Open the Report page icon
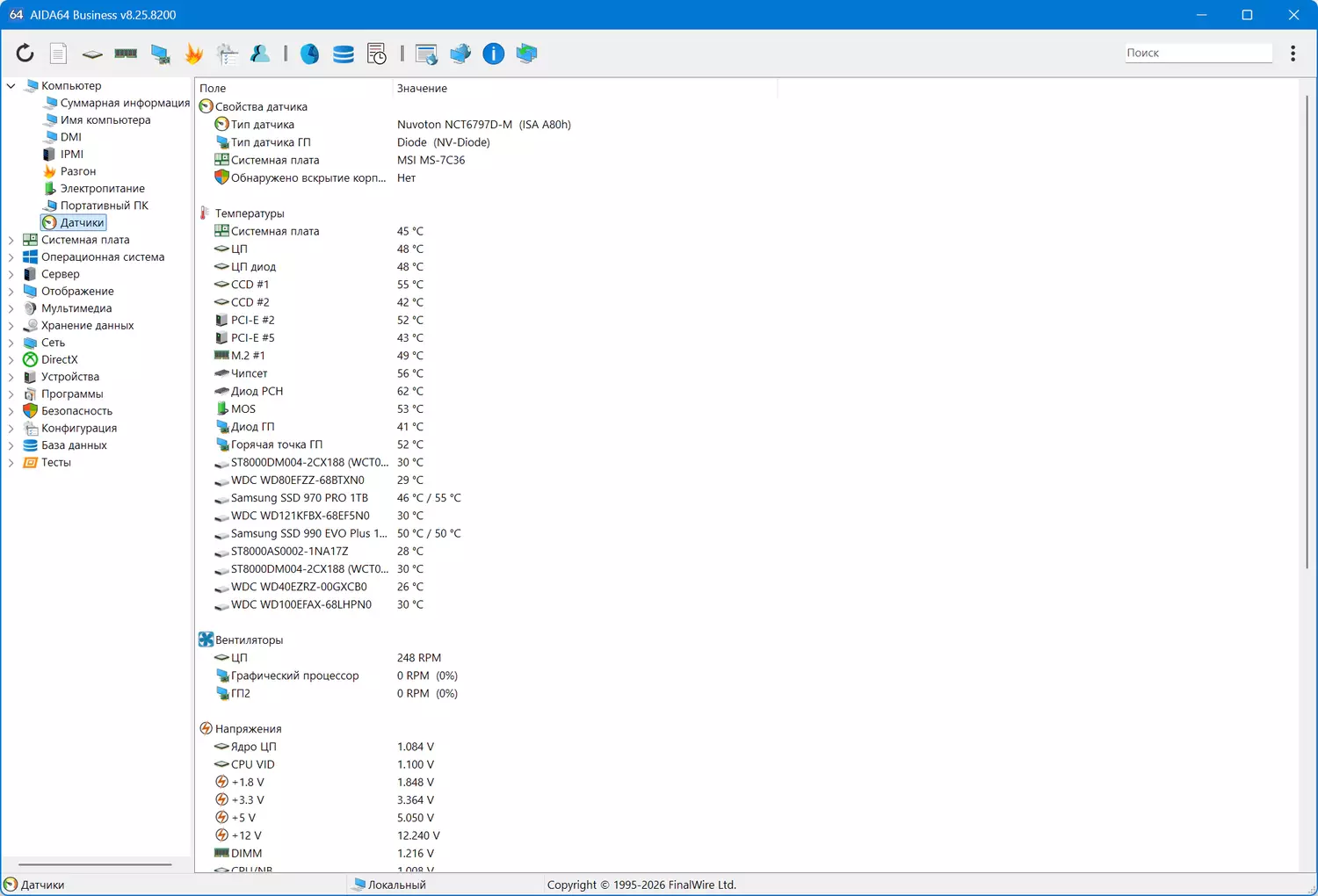 pyautogui.click(x=58, y=54)
